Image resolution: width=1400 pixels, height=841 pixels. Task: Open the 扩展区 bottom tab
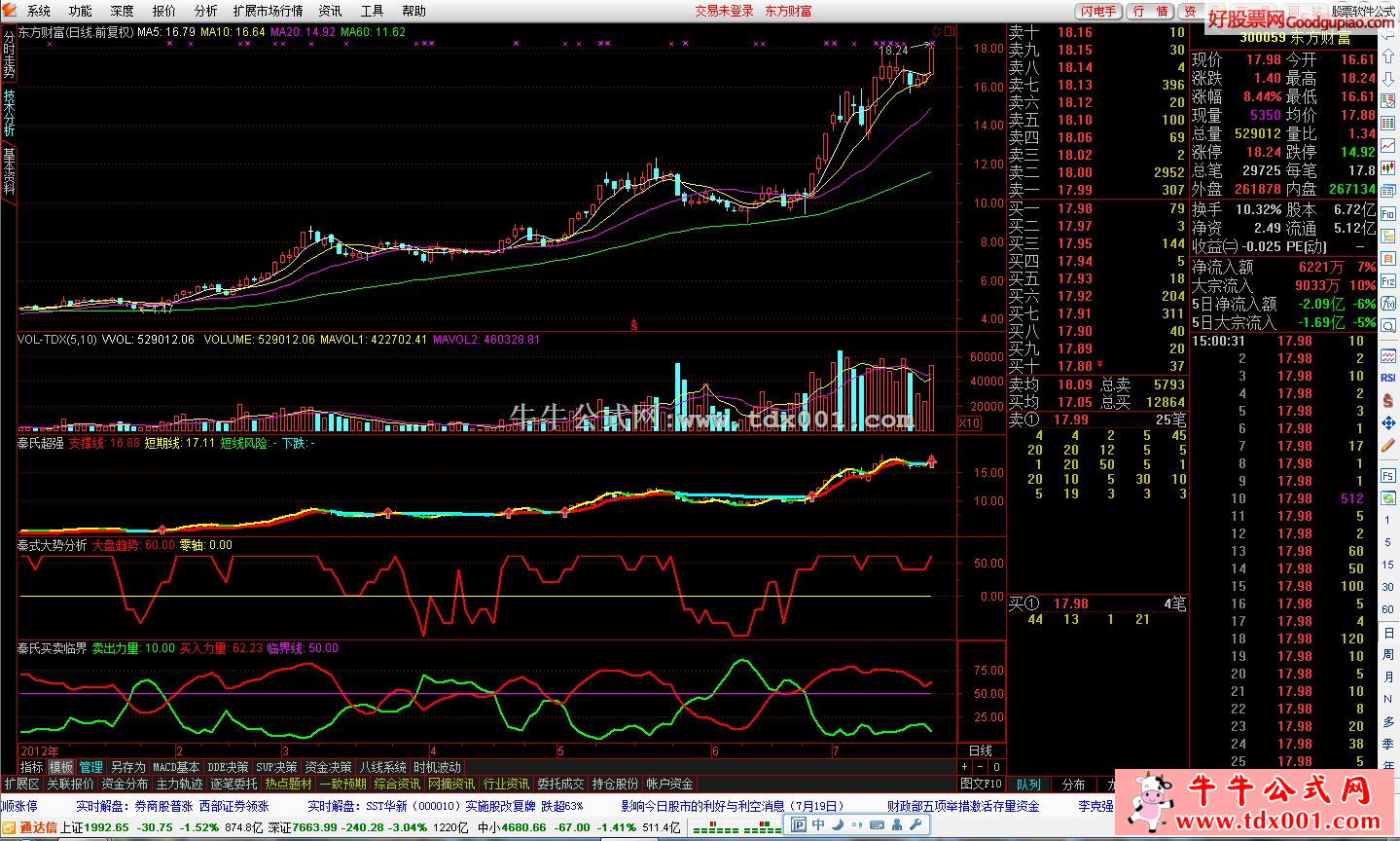click(x=21, y=784)
